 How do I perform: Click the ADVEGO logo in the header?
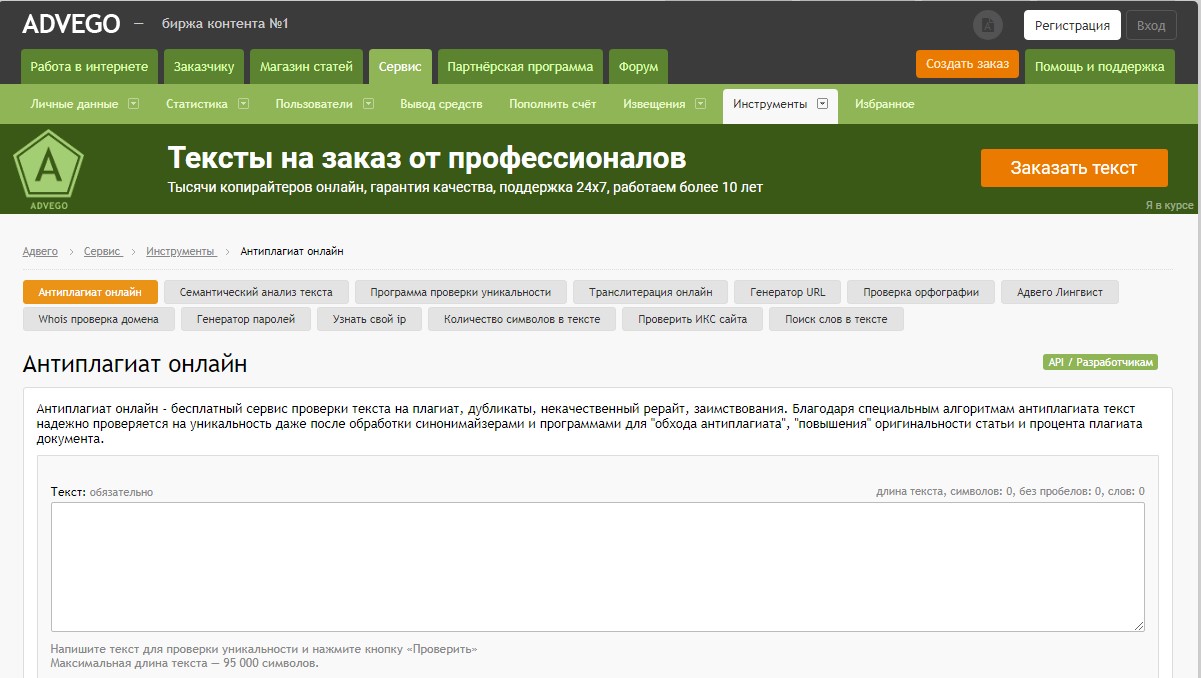pos(71,23)
